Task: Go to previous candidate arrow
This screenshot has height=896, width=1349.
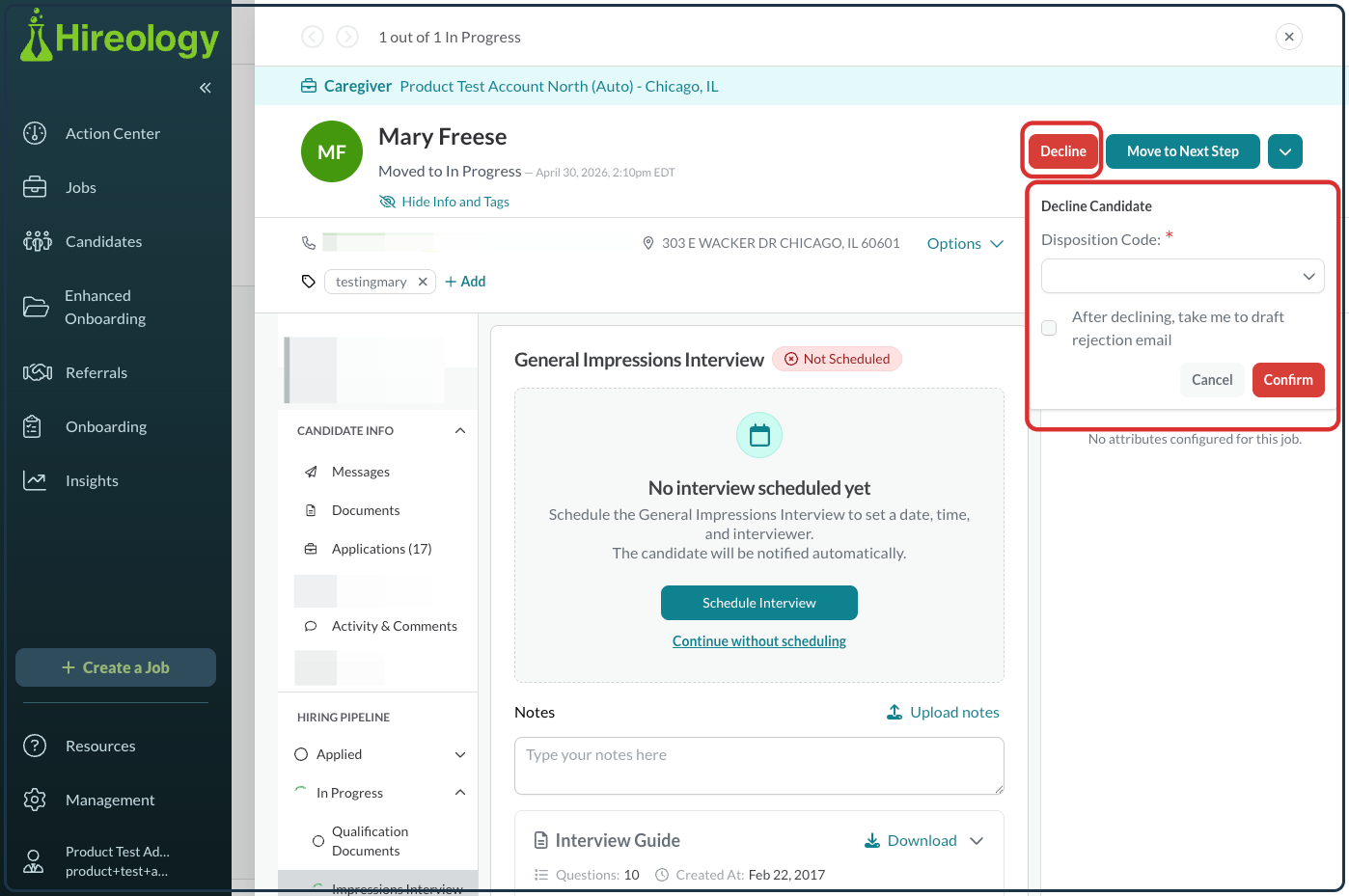Action: click(x=313, y=37)
